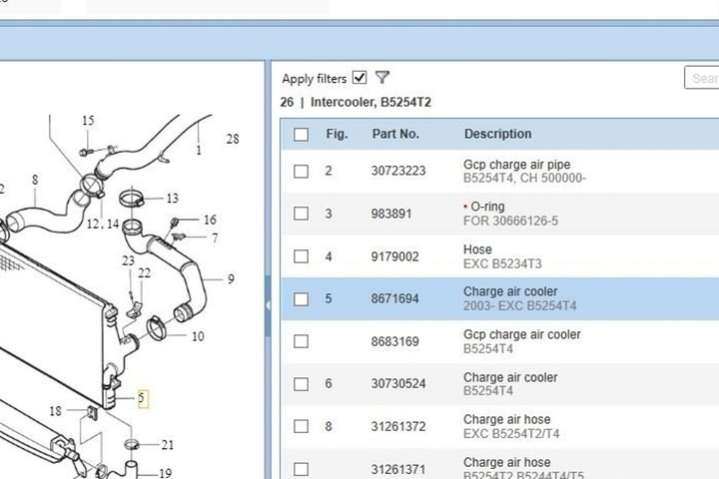The height and width of the screenshot is (479, 719).
Task: Select checkbox for O-ring part 983891
Action: tap(301, 213)
